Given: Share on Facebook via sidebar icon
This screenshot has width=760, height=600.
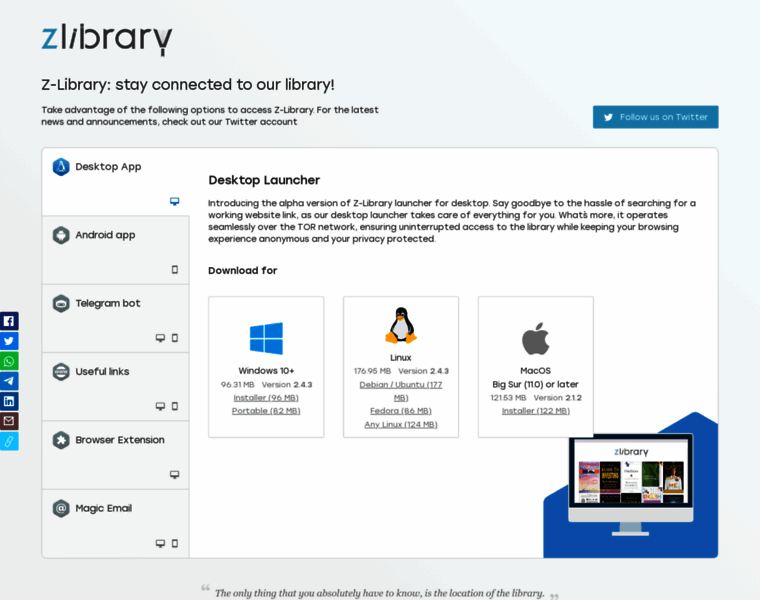Looking at the screenshot, I should [9, 321].
